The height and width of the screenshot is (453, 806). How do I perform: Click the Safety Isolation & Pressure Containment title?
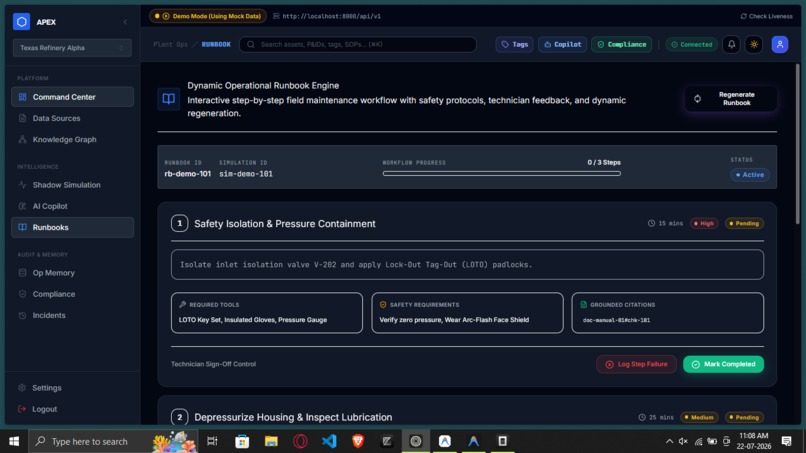[285, 224]
